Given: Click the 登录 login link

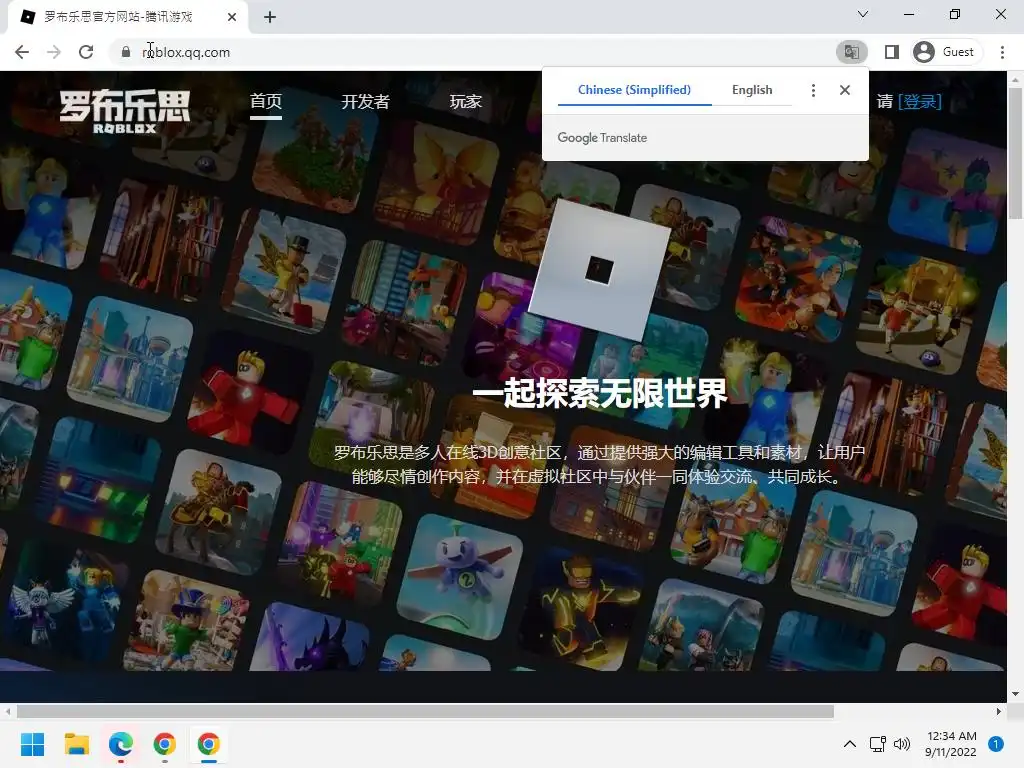Looking at the screenshot, I should pyautogui.click(x=920, y=101).
